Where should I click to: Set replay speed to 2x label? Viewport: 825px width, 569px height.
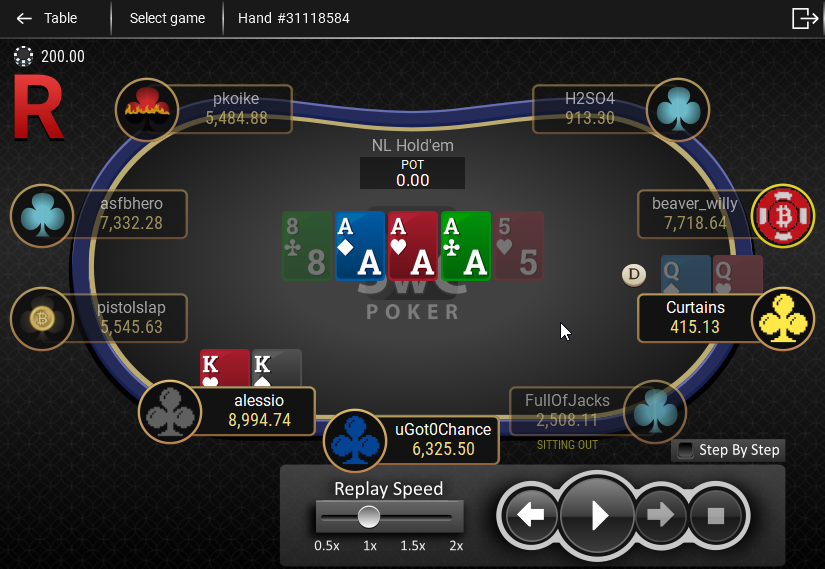click(x=456, y=546)
